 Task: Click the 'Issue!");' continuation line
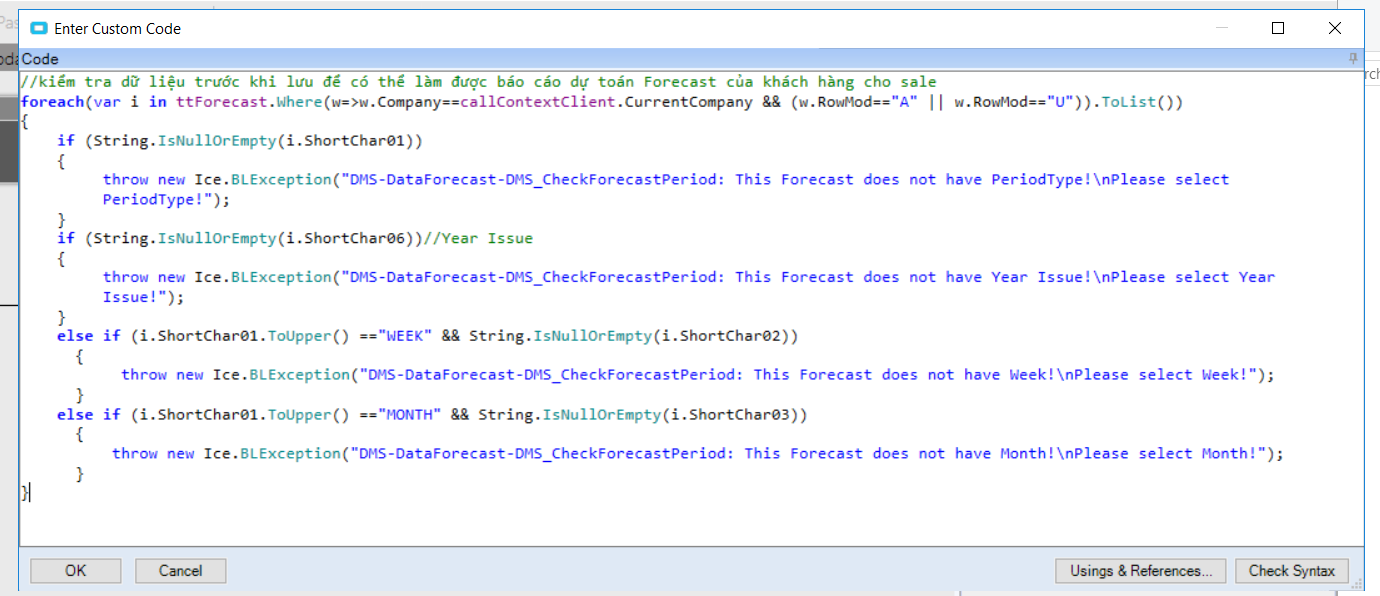coord(143,297)
